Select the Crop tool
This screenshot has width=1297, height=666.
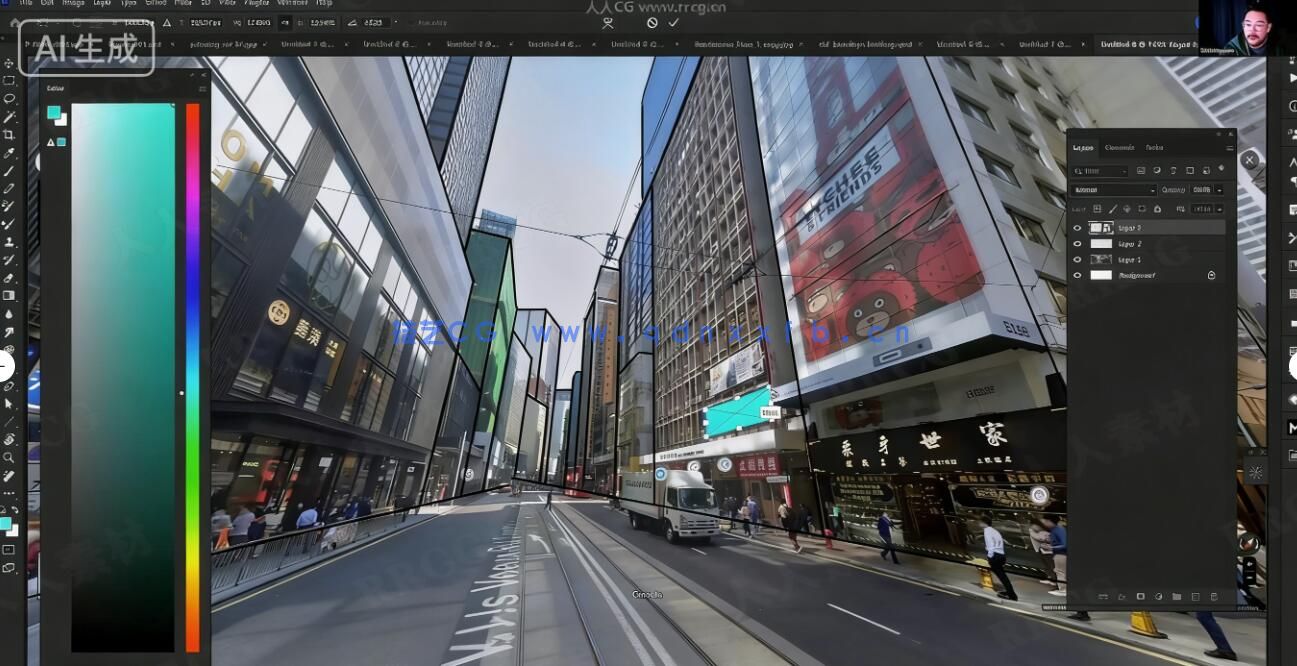[x=9, y=135]
